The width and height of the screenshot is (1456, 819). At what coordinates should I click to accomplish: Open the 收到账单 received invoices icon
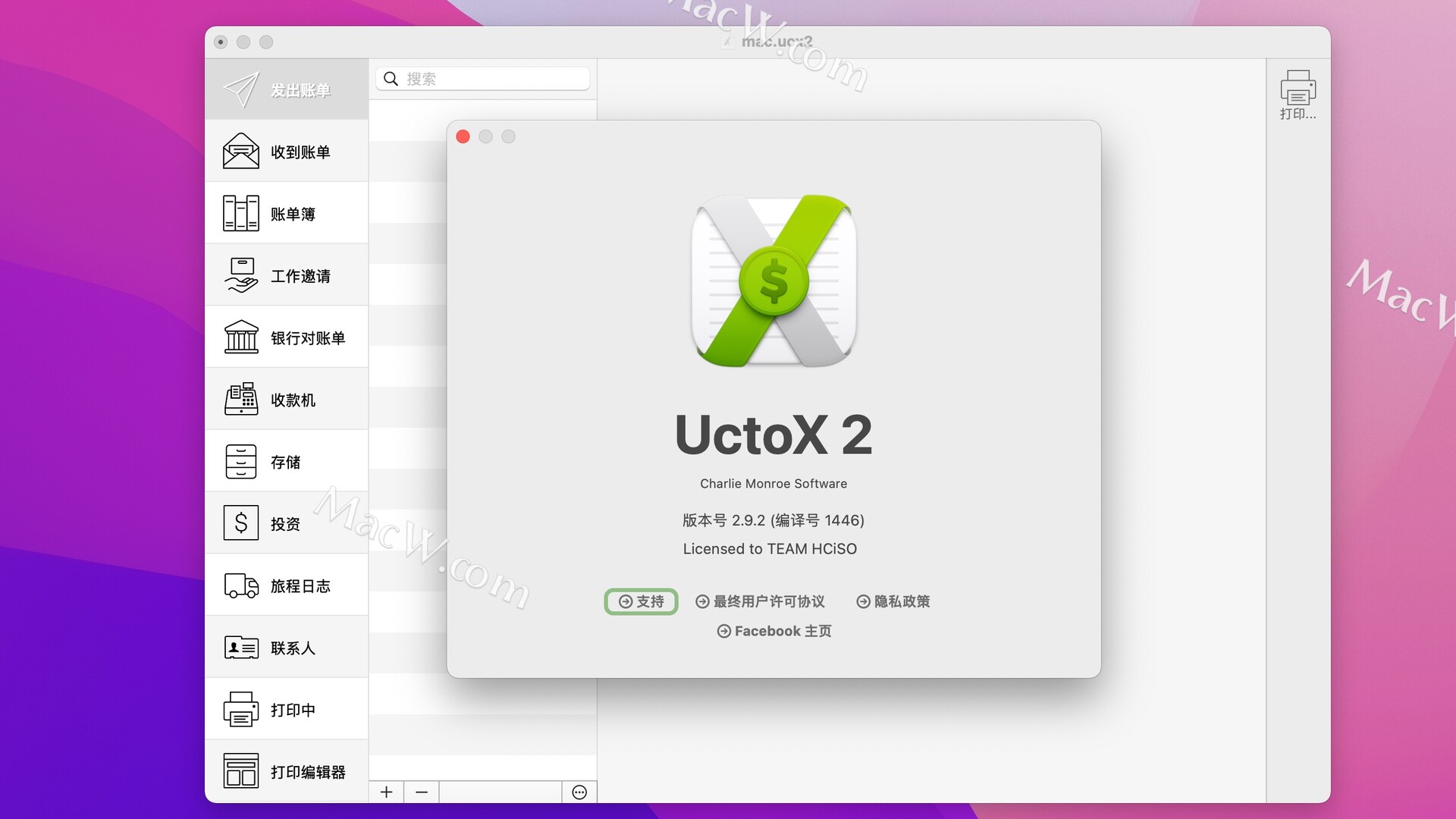(241, 152)
